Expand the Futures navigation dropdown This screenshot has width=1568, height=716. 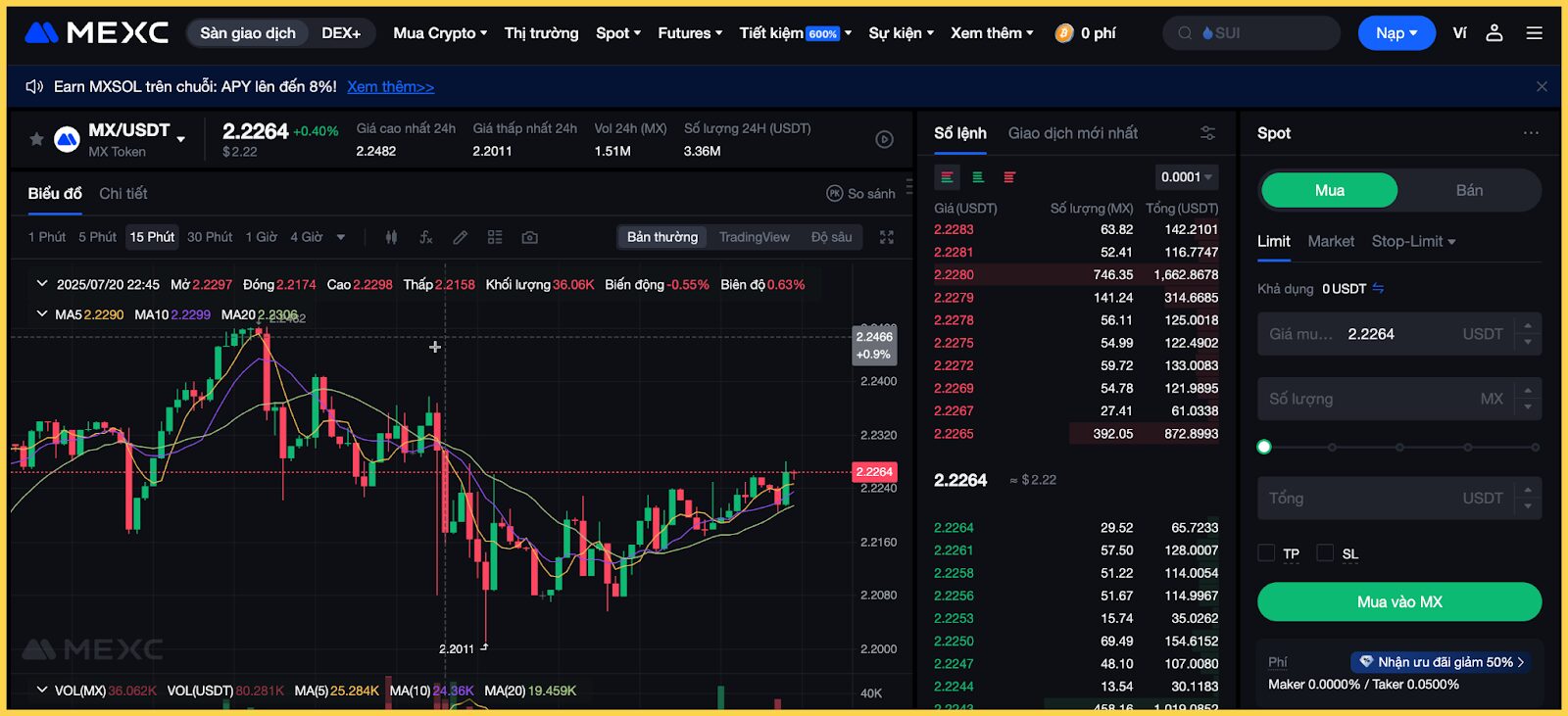(690, 33)
